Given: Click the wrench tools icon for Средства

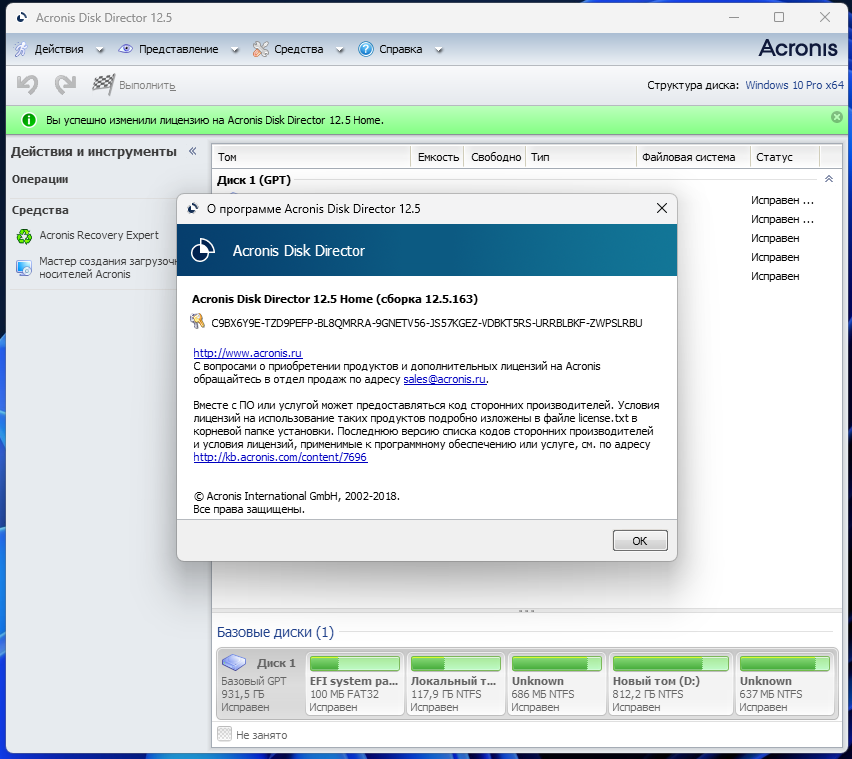Looking at the screenshot, I should click(x=260, y=49).
